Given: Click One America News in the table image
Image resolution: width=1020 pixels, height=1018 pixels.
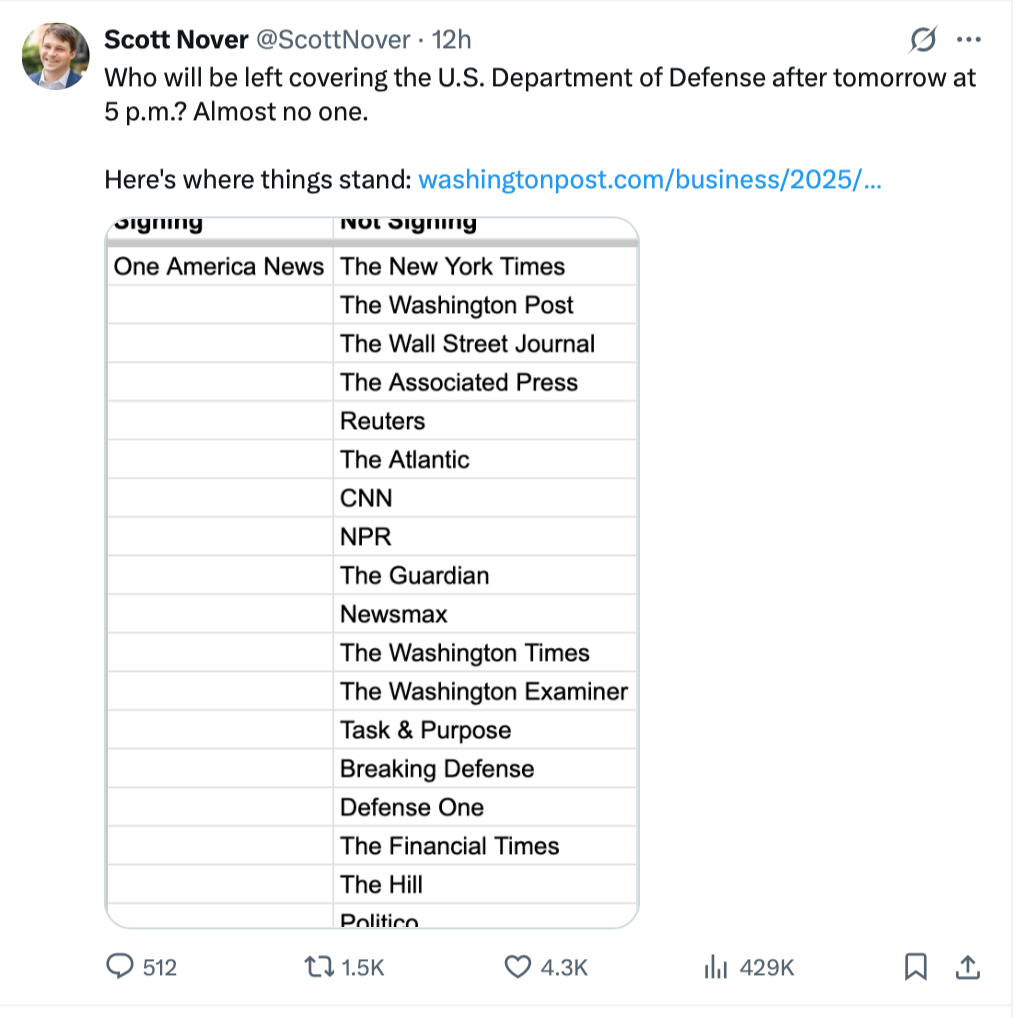Looking at the screenshot, I should 219,267.
